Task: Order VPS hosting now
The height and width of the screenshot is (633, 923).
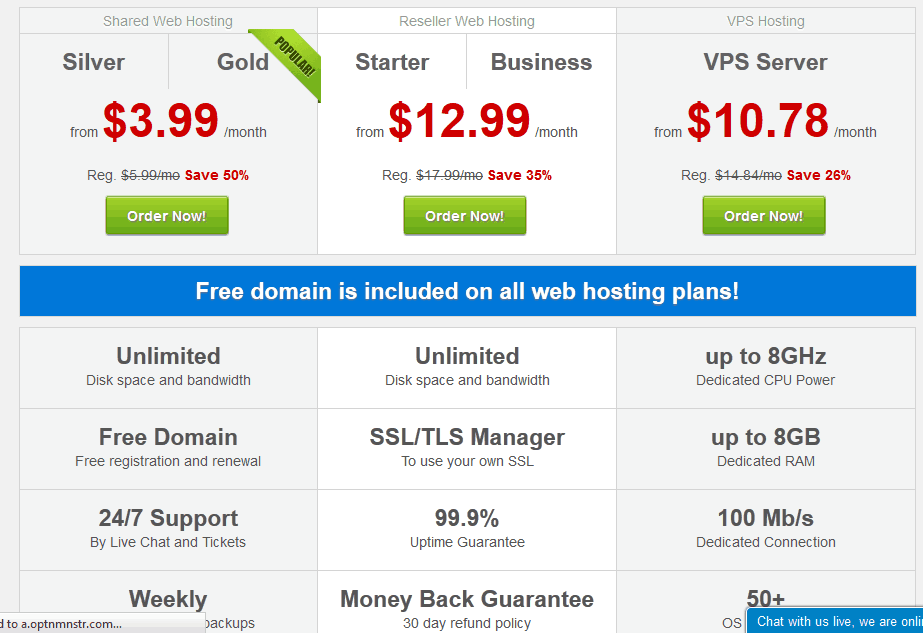Action: pos(763,216)
